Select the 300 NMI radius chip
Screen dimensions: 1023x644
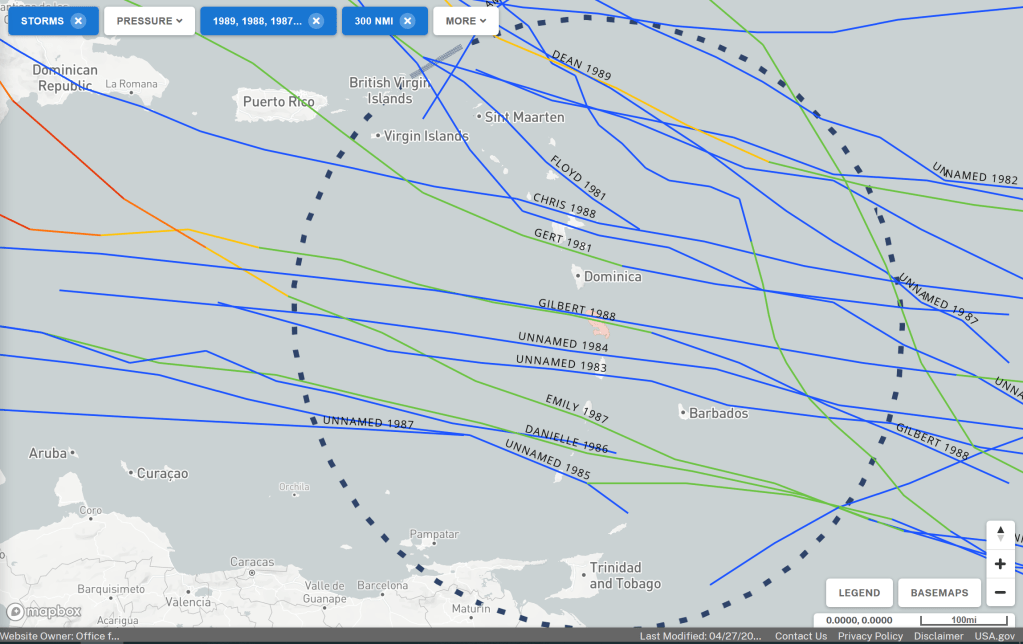coord(374,21)
